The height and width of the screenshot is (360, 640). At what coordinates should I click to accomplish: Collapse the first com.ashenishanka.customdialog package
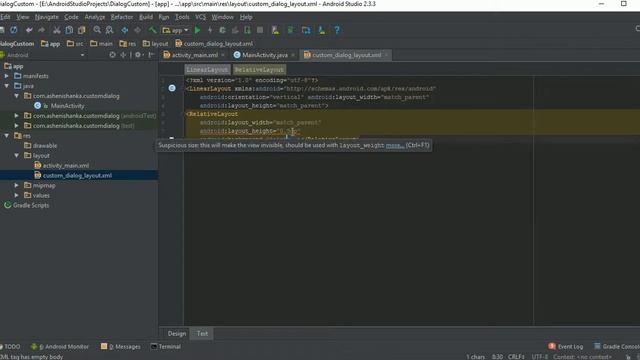17,96
